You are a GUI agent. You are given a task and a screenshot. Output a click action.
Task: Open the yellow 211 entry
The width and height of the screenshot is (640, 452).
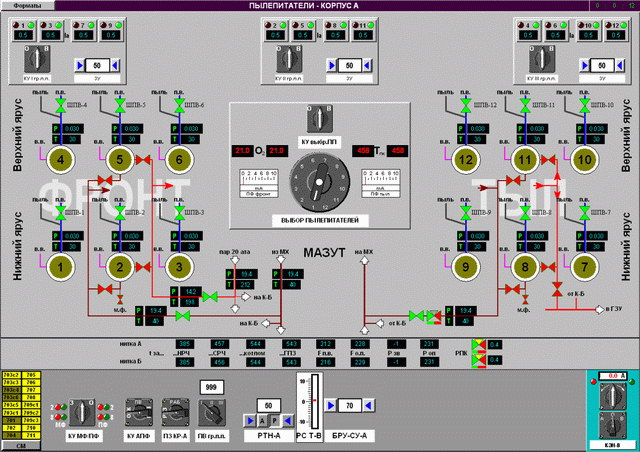31,435
